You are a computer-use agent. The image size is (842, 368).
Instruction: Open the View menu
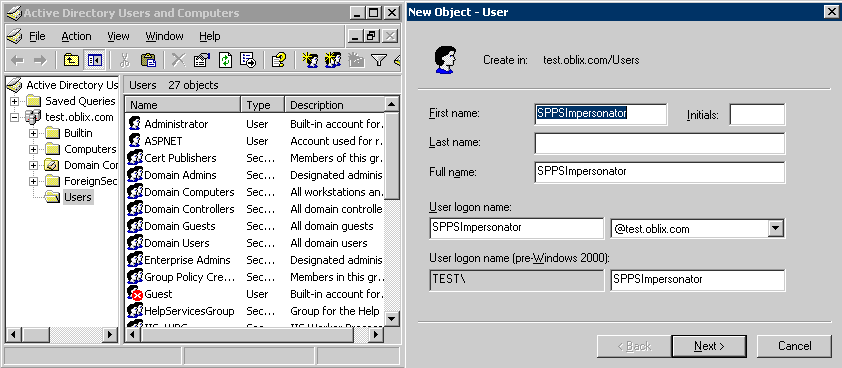[x=118, y=36]
